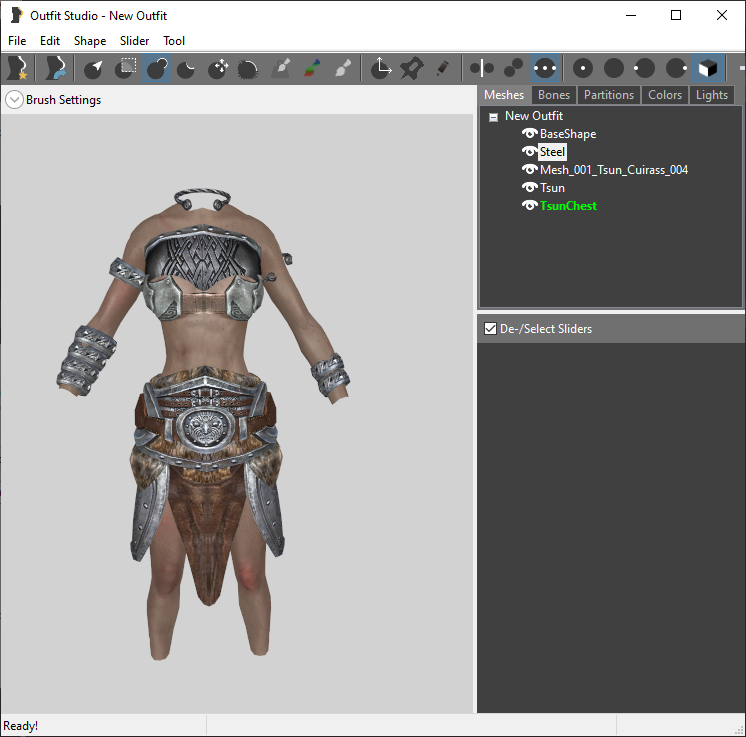Image resolution: width=746 pixels, height=737 pixels.
Task: Uncheck De-/Select Sliders checkbox
Action: pos(490,329)
